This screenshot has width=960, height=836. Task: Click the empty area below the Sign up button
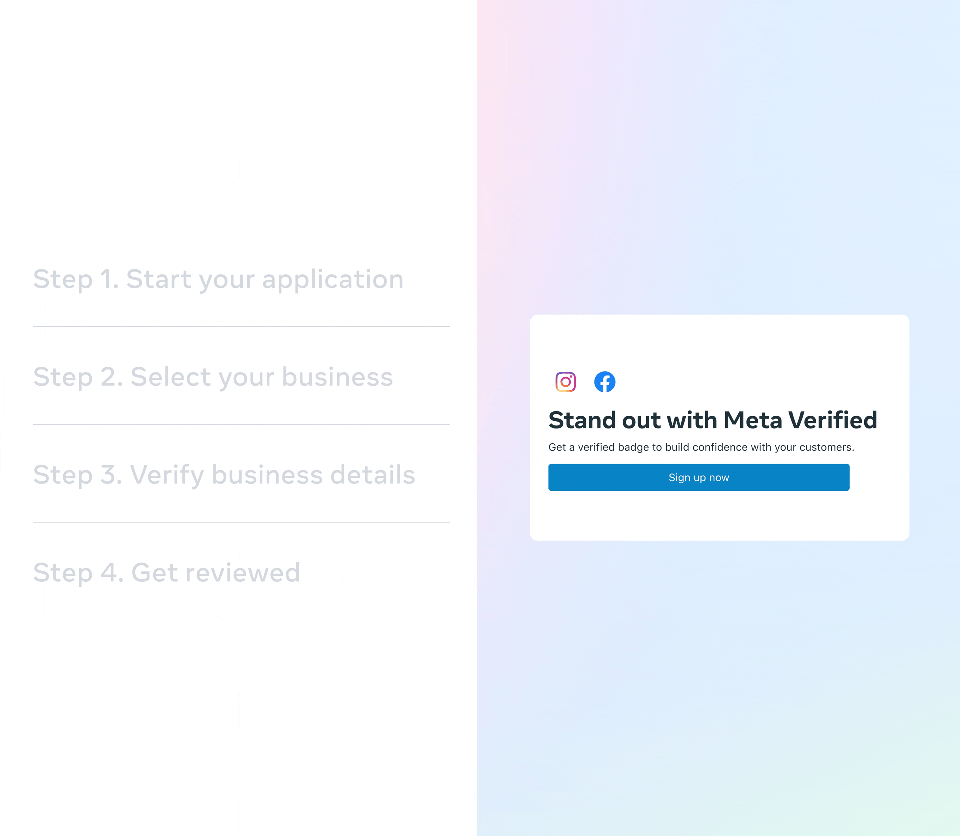click(700, 515)
